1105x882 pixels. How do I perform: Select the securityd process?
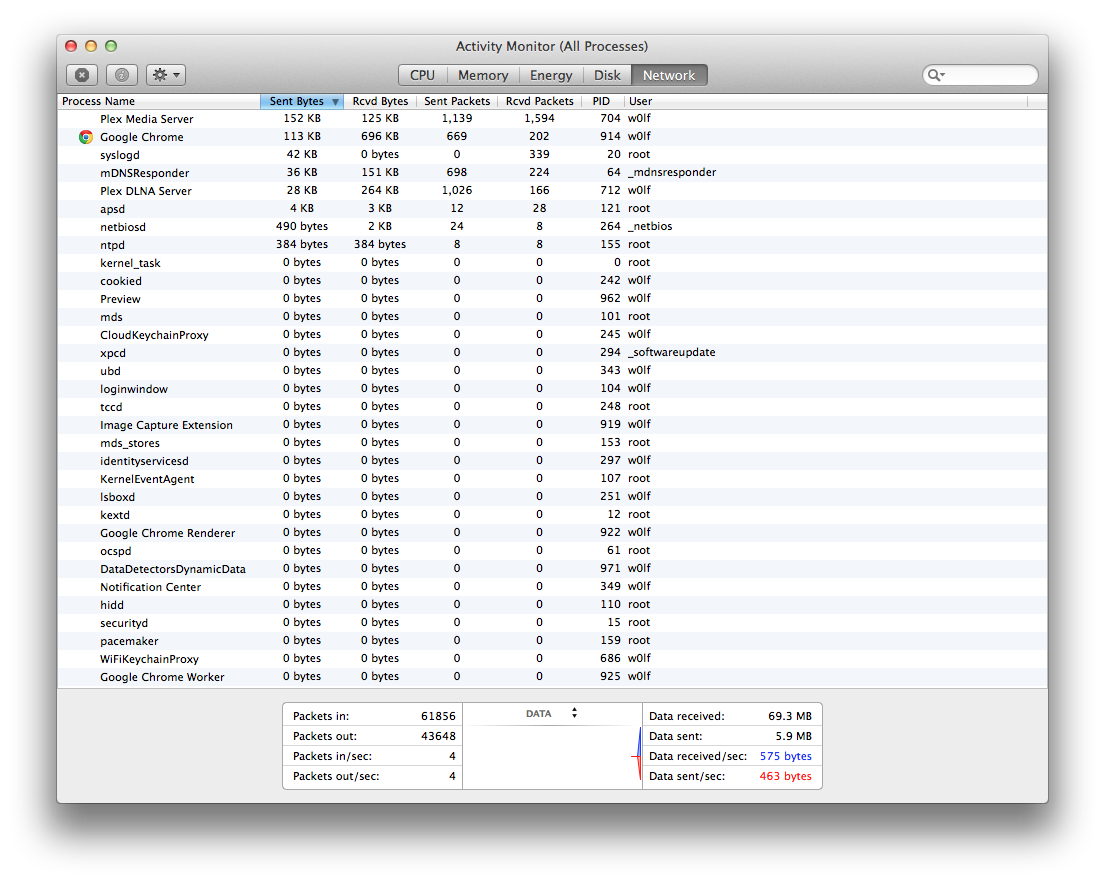coord(552,623)
